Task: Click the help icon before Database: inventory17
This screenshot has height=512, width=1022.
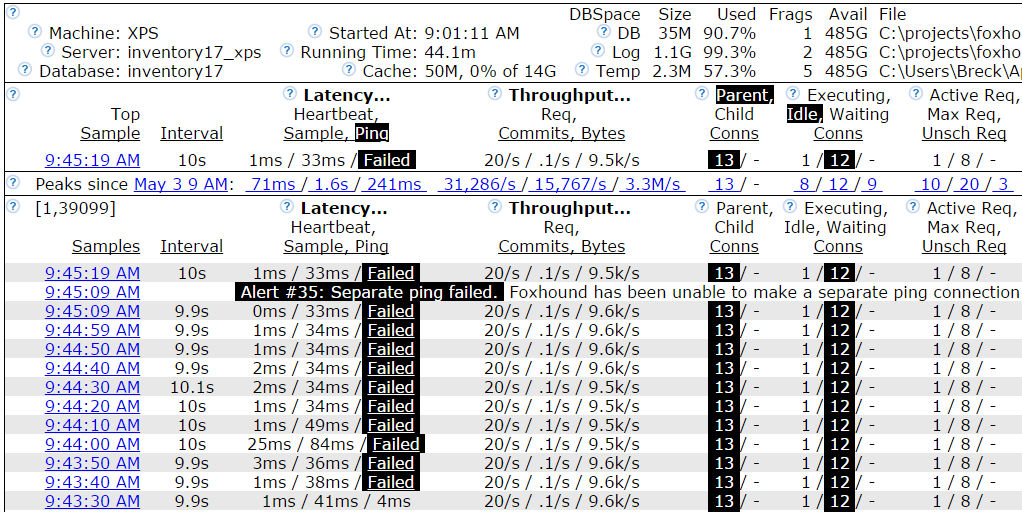Action: pos(25,70)
